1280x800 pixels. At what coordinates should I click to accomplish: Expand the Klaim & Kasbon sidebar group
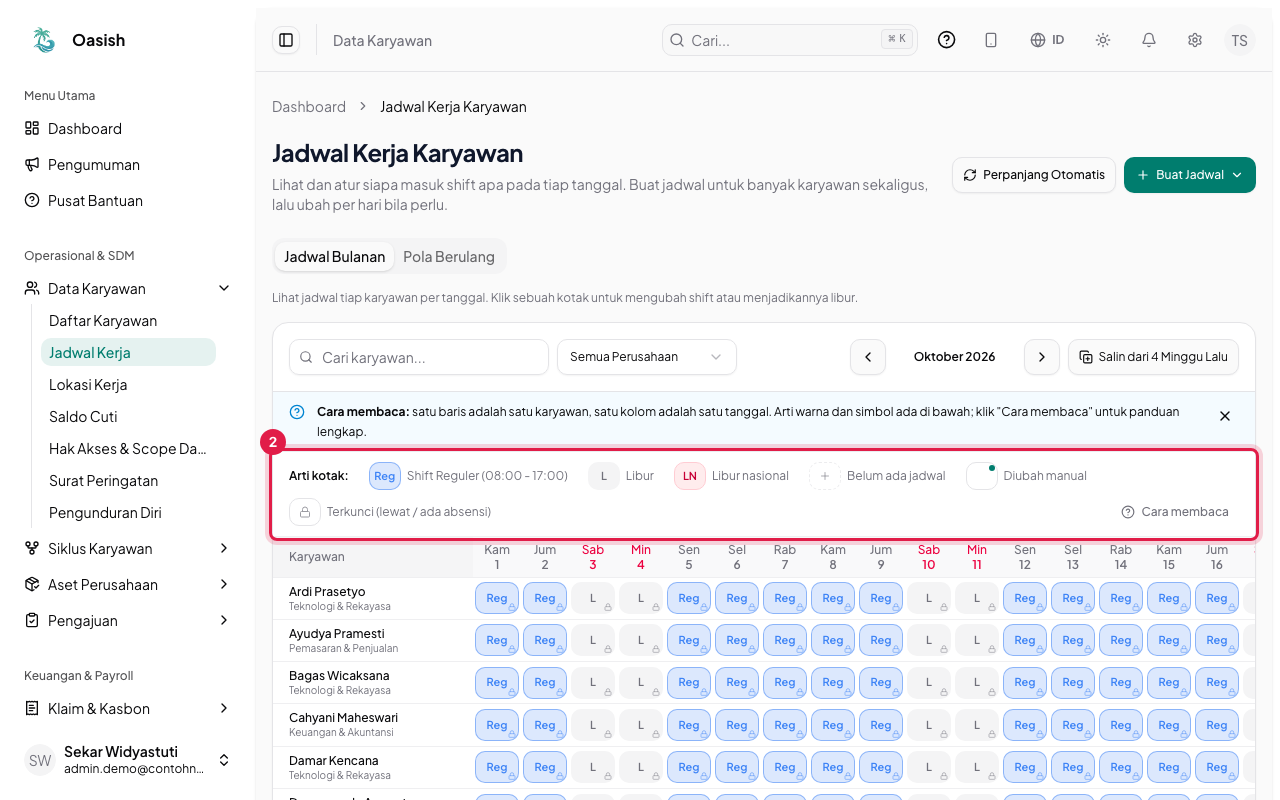click(x=128, y=709)
